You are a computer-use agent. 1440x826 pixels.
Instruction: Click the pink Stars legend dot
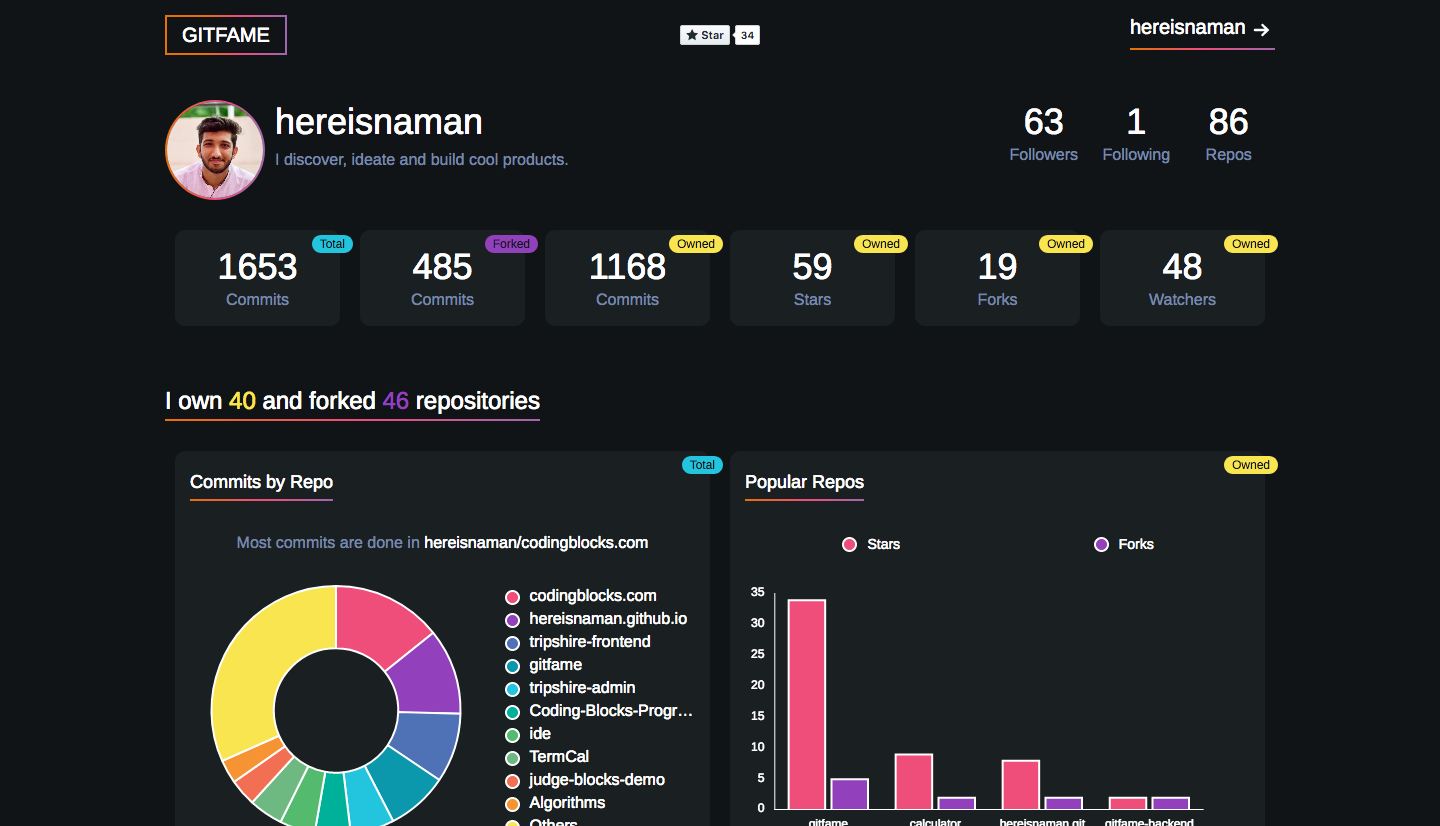(849, 544)
